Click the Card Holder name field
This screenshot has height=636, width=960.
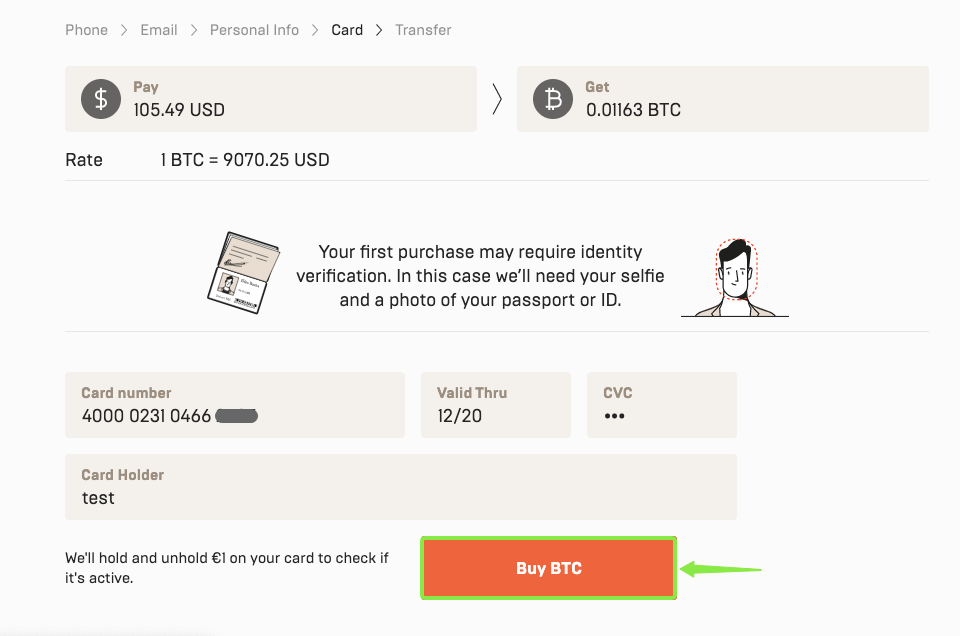click(400, 487)
